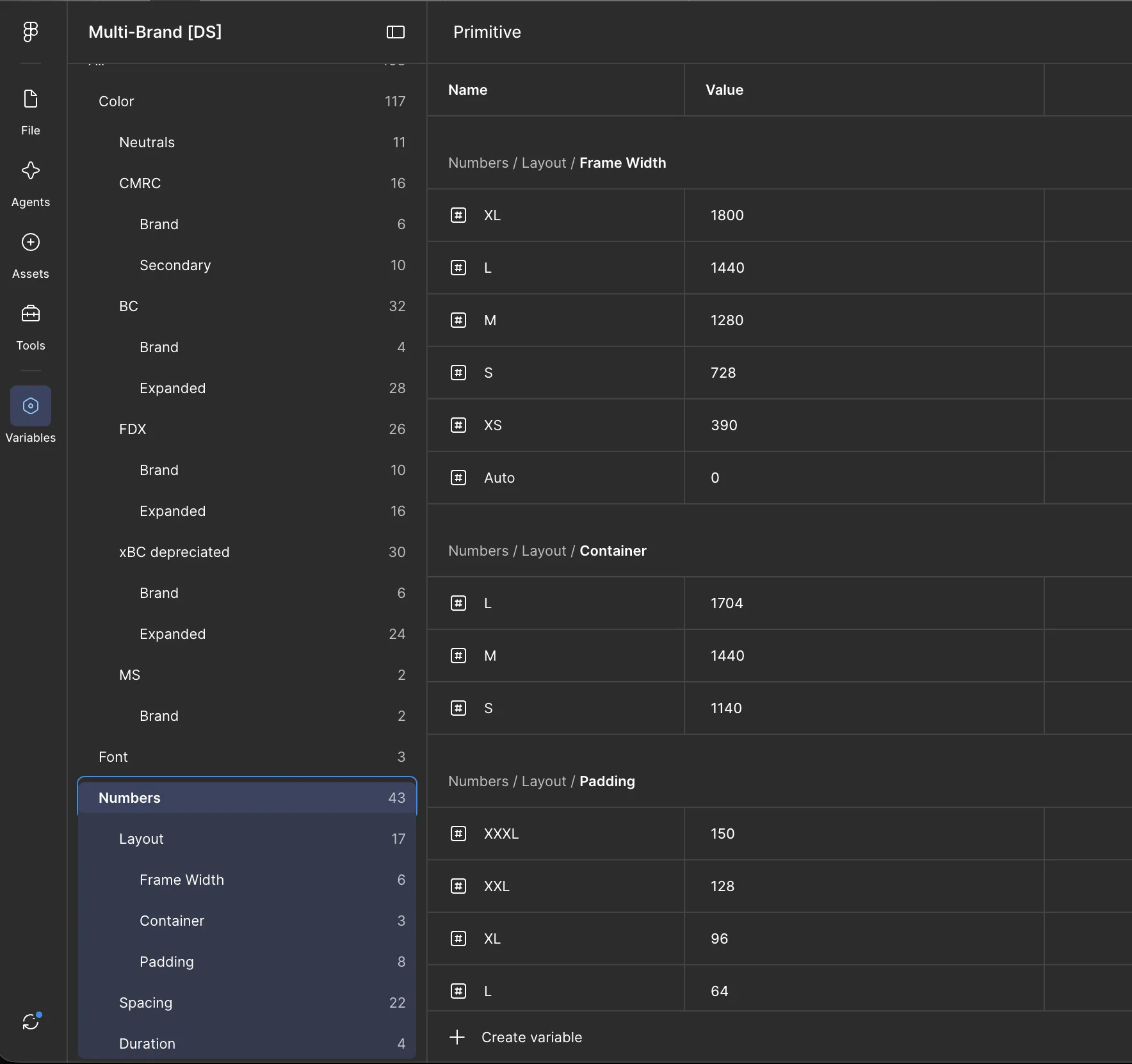Open the File panel
This screenshot has width=1132, height=1064.
pos(31,113)
